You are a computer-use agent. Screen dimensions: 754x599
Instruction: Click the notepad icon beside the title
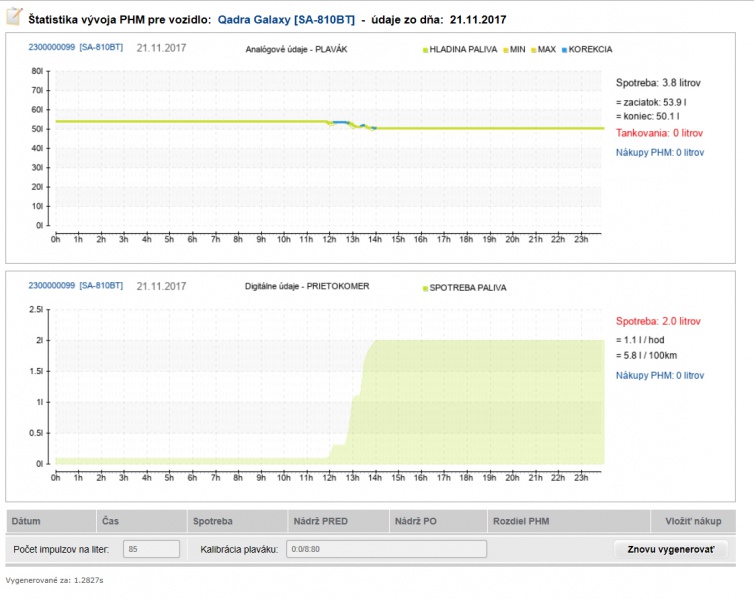pos(14,16)
